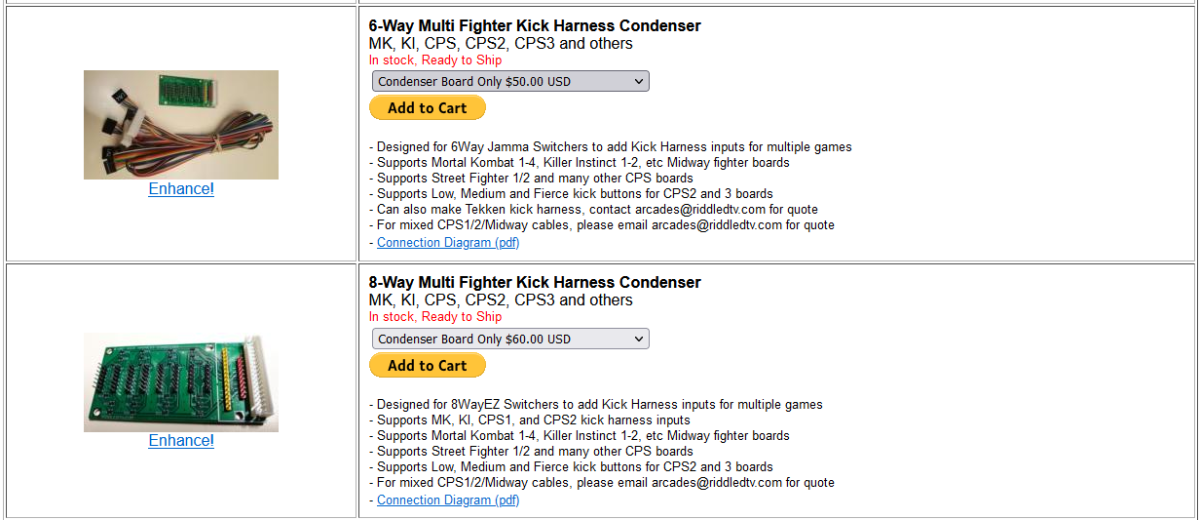Open the 6-Way kick harness cable photo
This screenshot has width=1200, height=520.
tap(181, 125)
